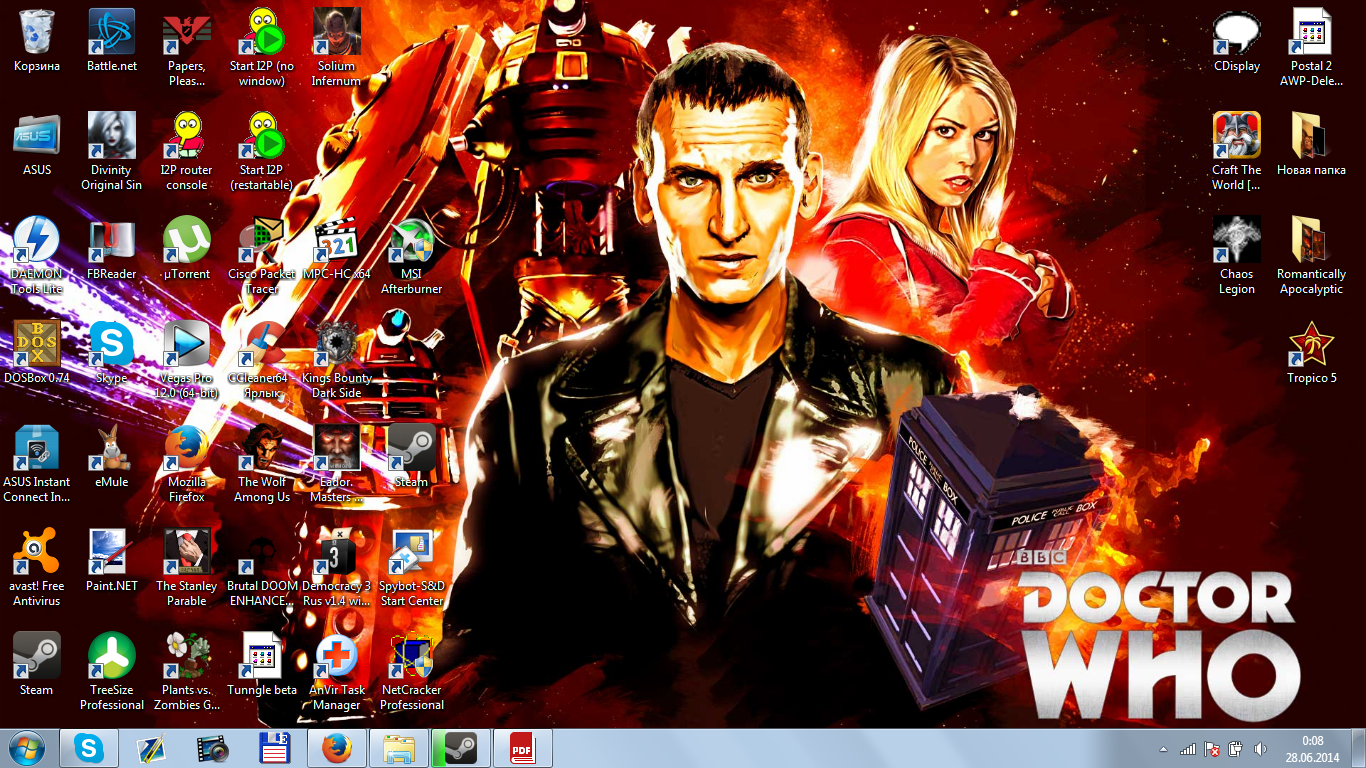Open the avast! Free Antivirus icon
Screen dimensions: 1366x768
[x=37, y=568]
